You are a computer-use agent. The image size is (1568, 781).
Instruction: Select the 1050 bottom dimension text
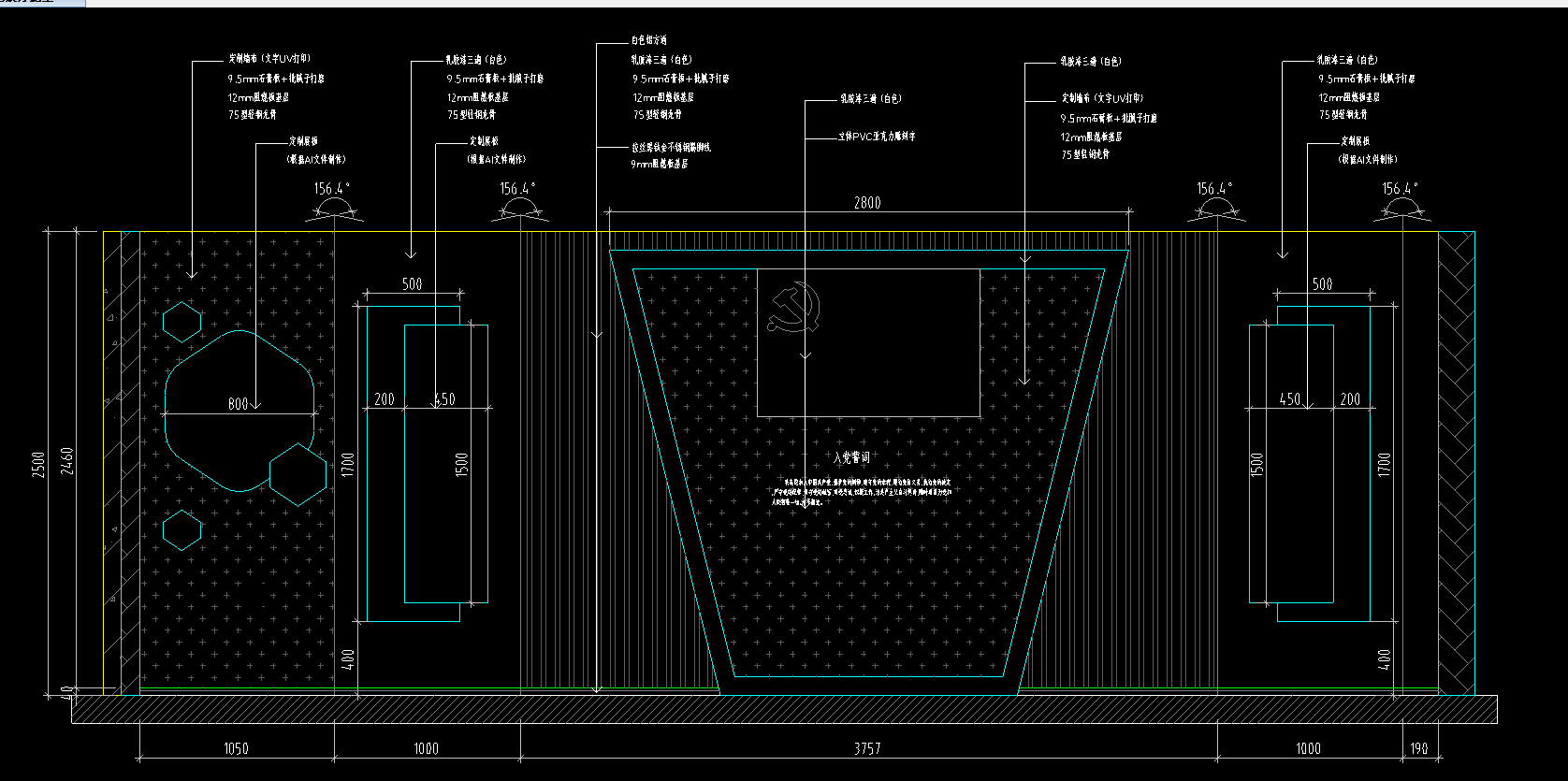point(236,748)
